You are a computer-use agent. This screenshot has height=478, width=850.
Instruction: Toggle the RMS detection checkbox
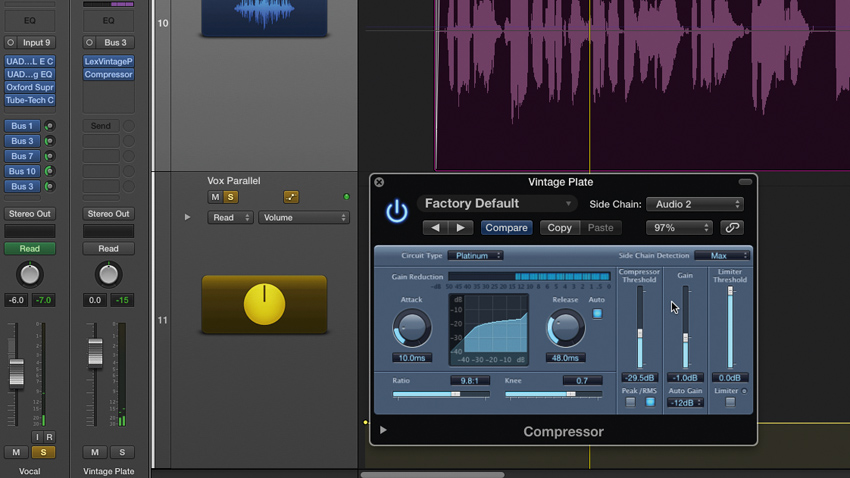tap(650, 402)
